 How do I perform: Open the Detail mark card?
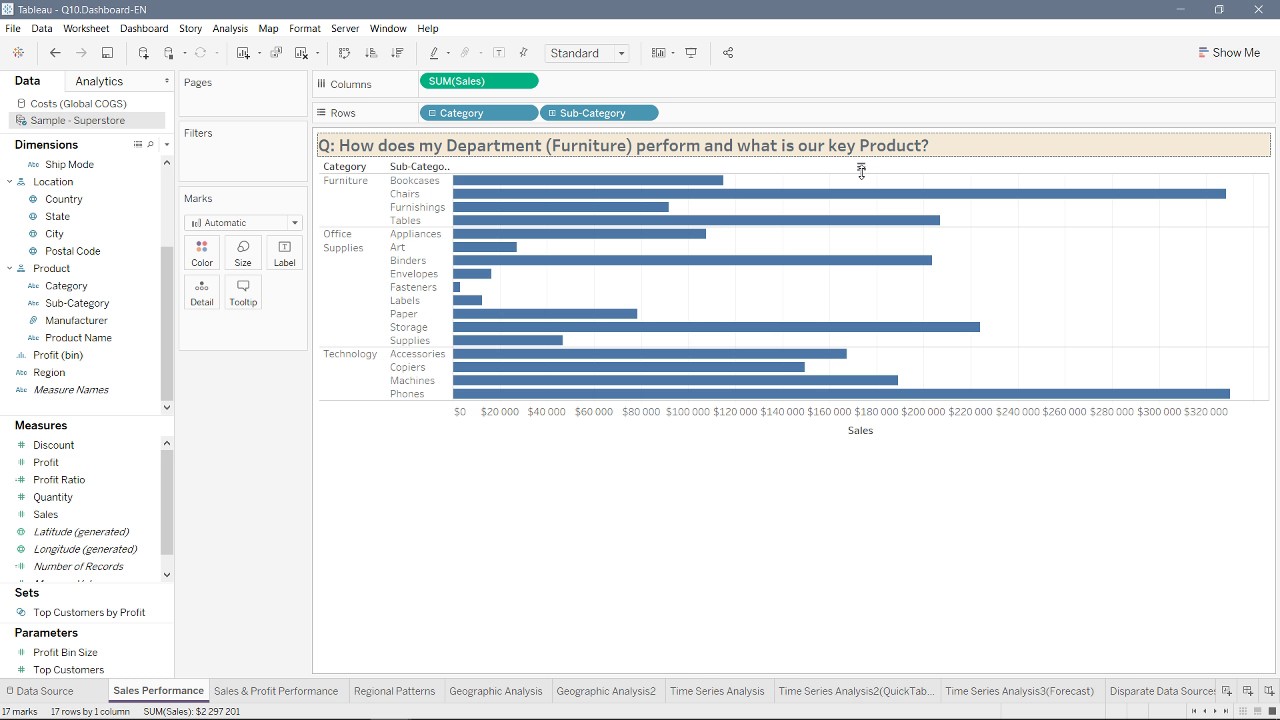202,293
